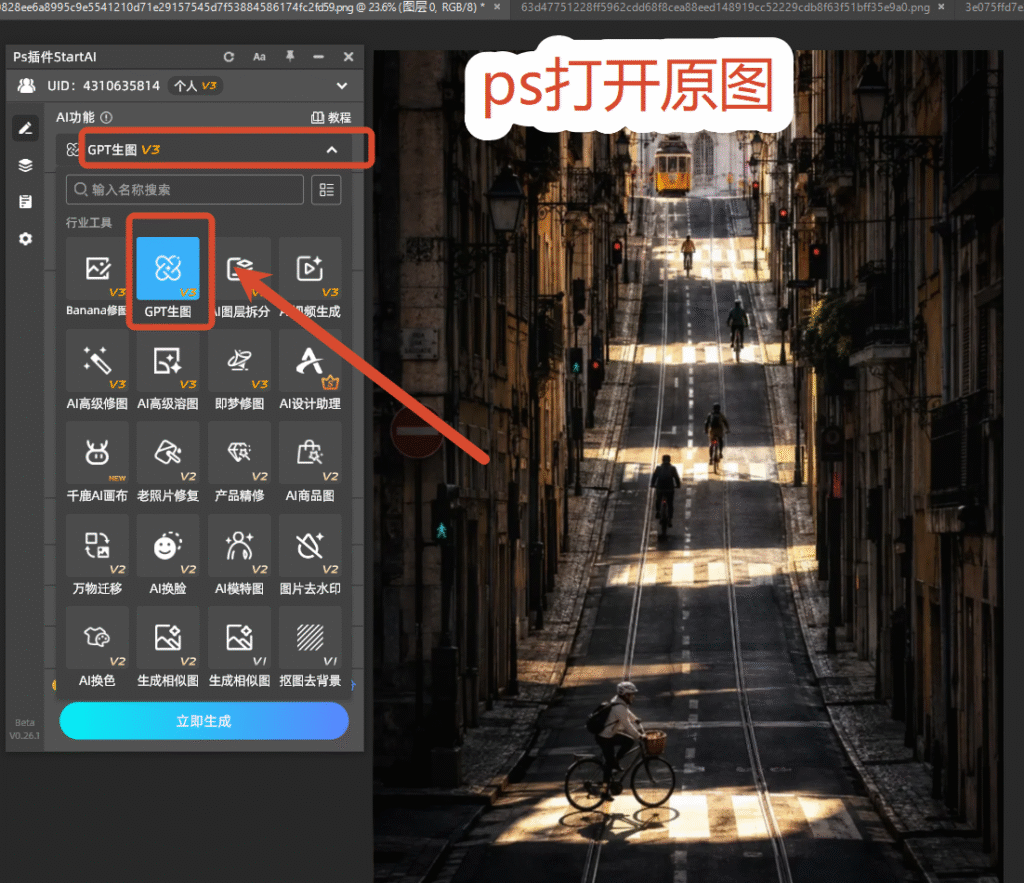Screen dimensions: 1024x883
Task: Click the refresh icon in StartAI panel header
Action: [229, 57]
